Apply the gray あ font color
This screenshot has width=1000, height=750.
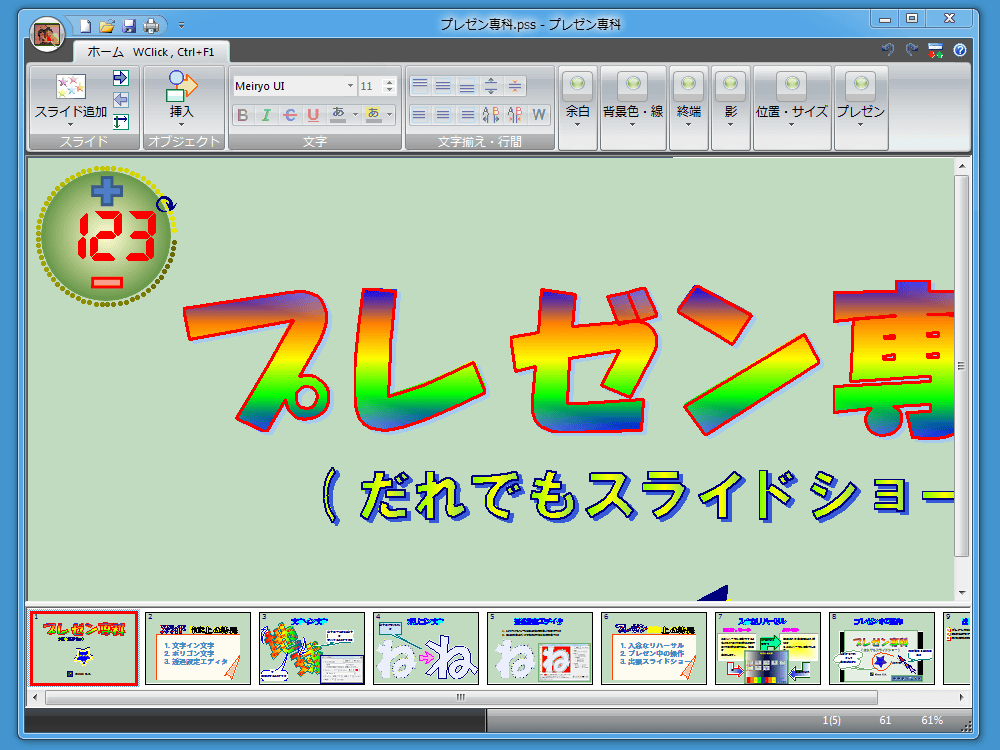(338, 115)
